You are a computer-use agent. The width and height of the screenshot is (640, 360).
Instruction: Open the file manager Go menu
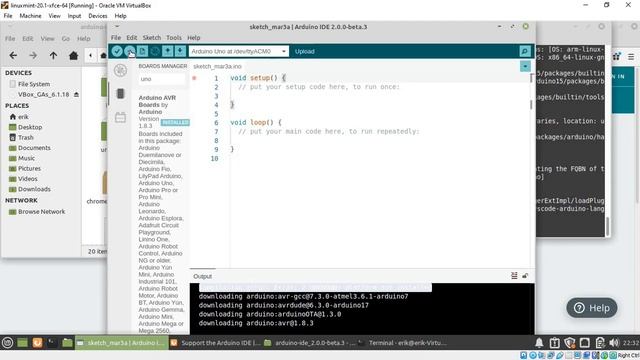tap(66, 38)
